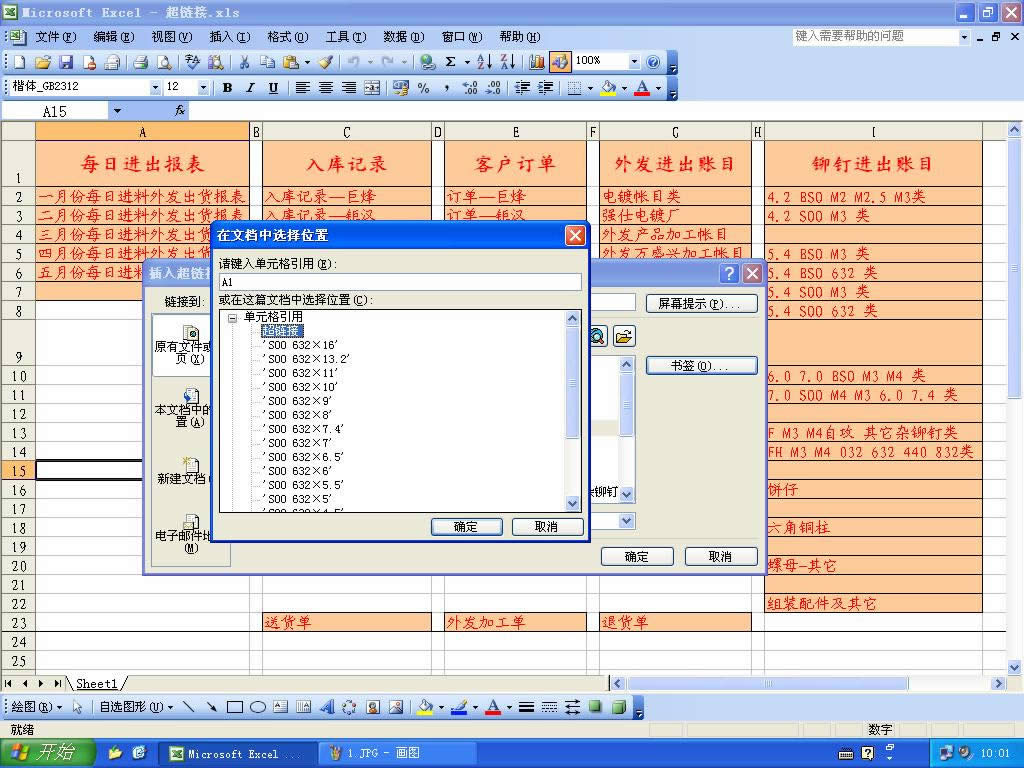The width and height of the screenshot is (1024, 768).
Task: Open the 插入 menu
Action: [x=230, y=37]
